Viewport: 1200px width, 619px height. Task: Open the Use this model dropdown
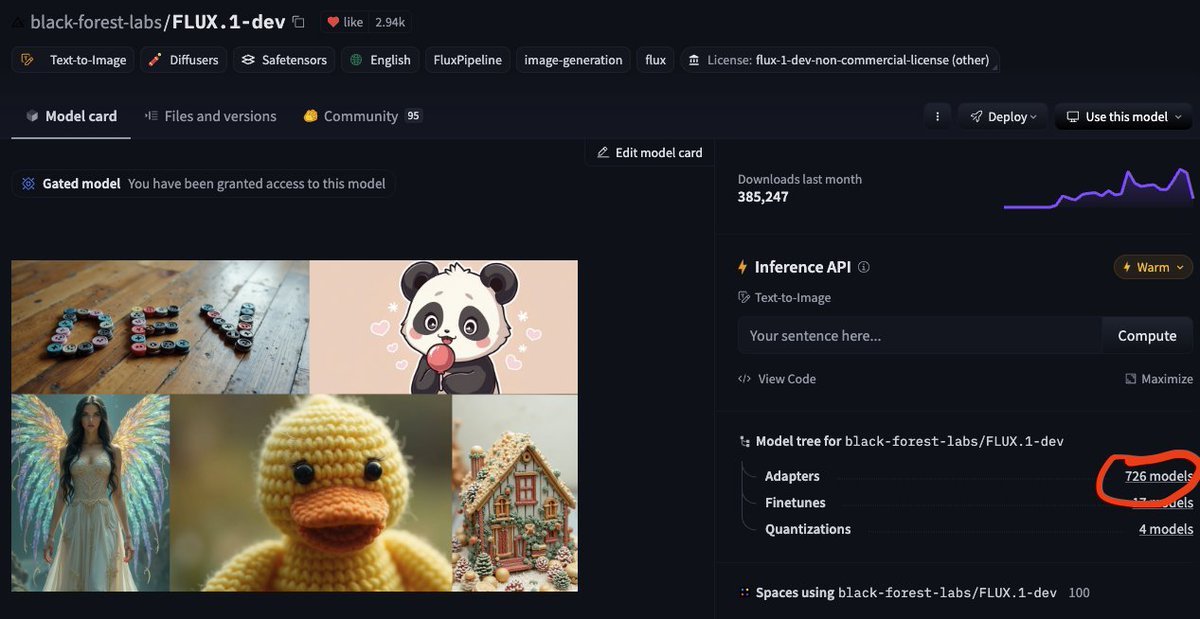[1125, 117]
